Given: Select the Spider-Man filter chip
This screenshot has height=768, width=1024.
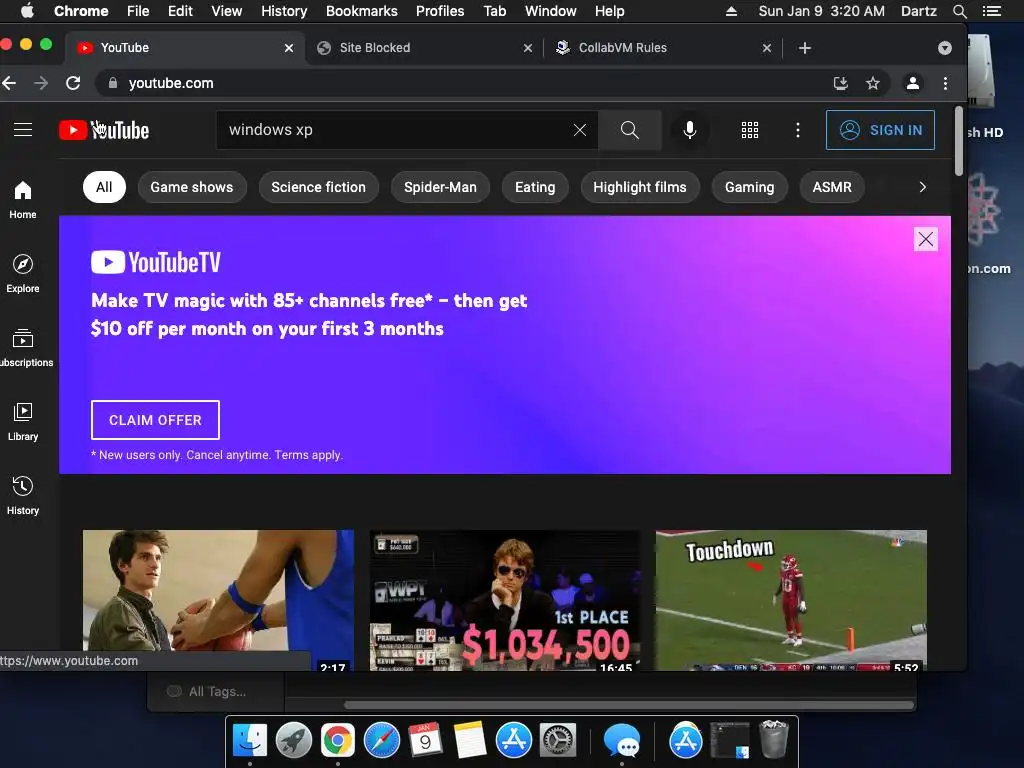Looking at the screenshot, I should (x=440, y=187).
